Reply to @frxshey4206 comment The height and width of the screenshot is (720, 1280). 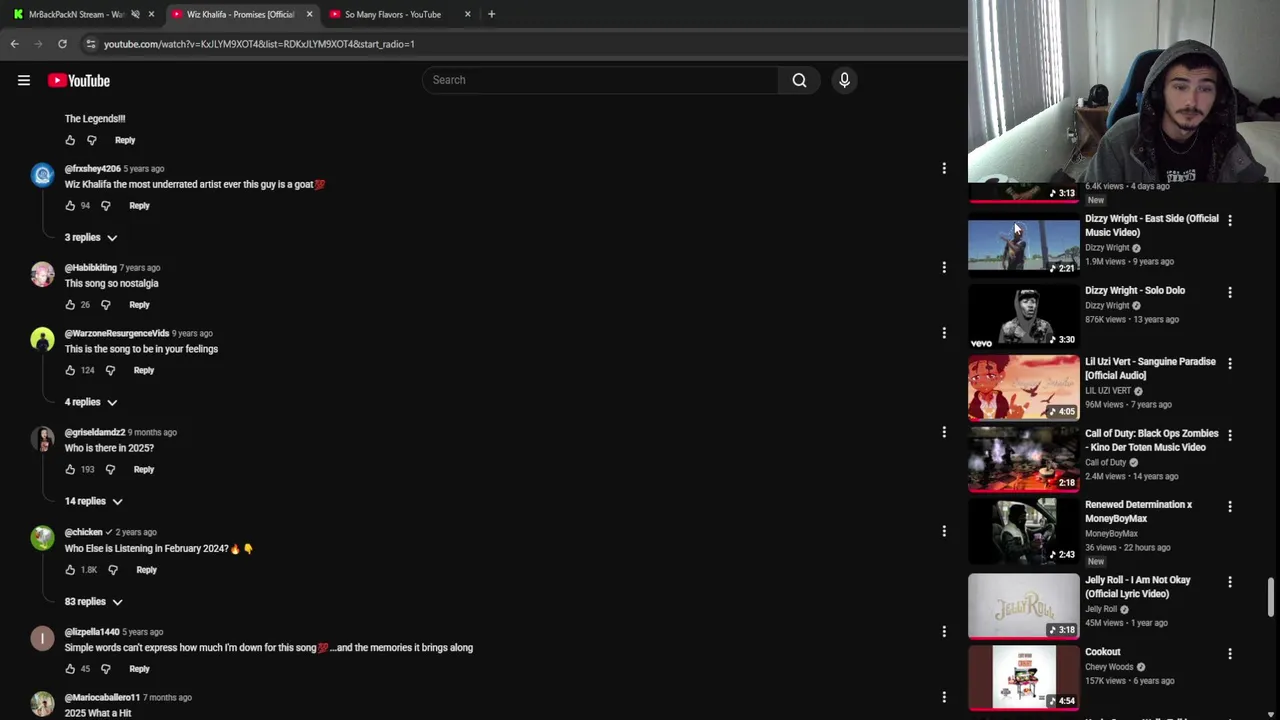coord(139,206)
